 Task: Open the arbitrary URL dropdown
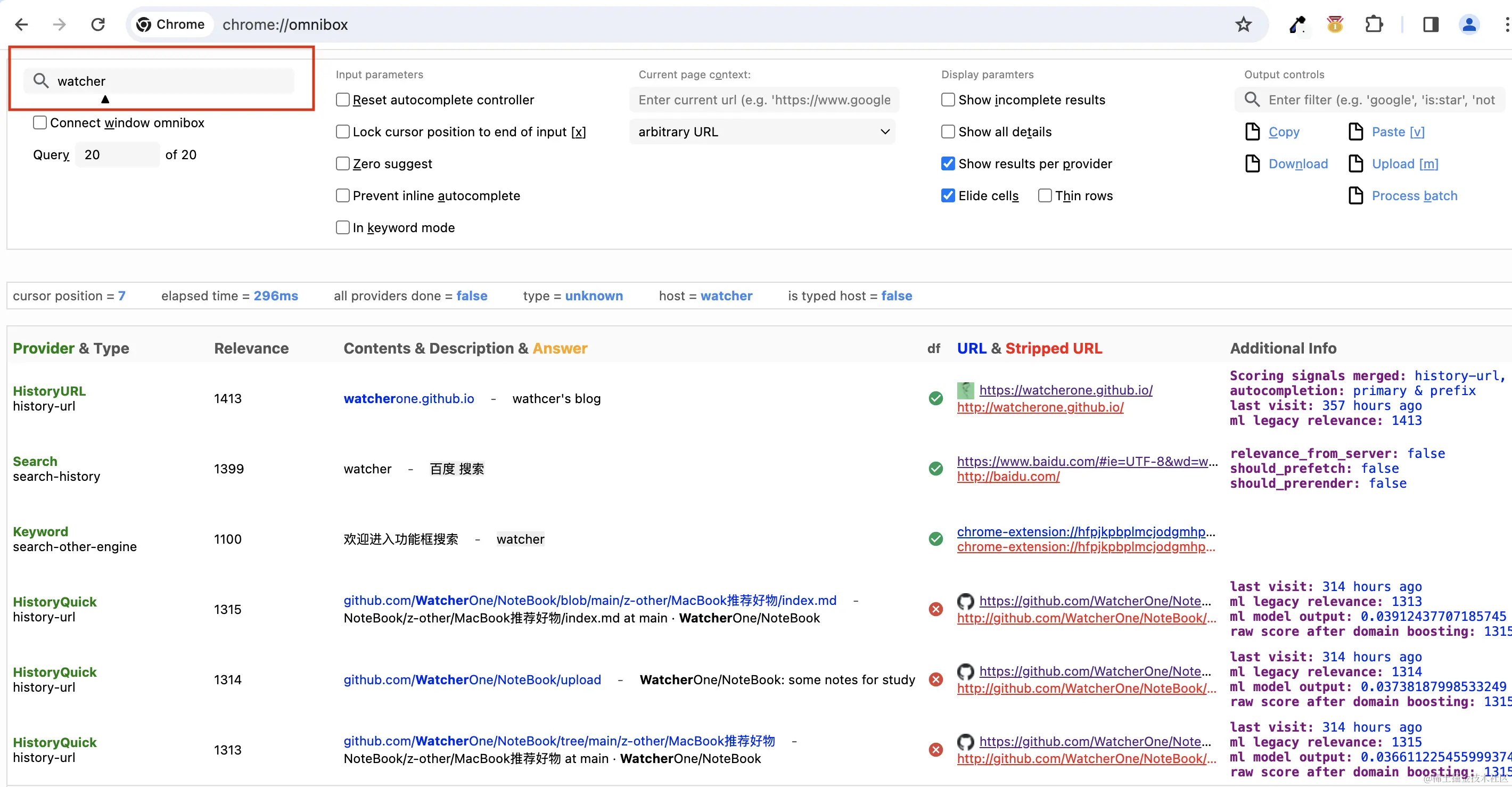click(762, 132)
